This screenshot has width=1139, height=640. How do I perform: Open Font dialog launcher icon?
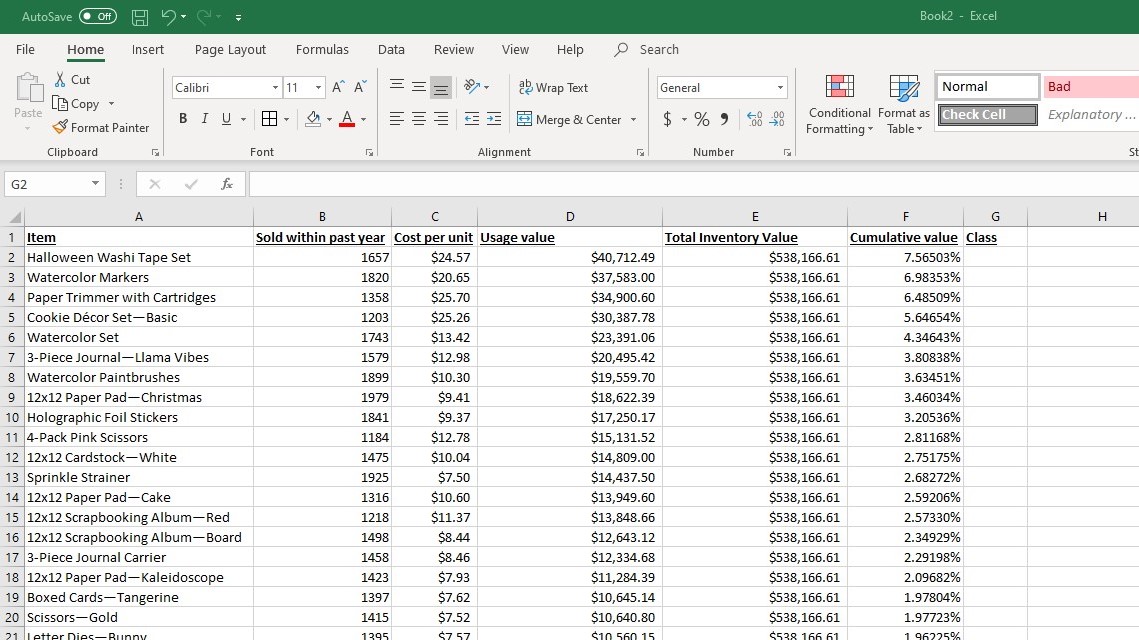(369, 153)
